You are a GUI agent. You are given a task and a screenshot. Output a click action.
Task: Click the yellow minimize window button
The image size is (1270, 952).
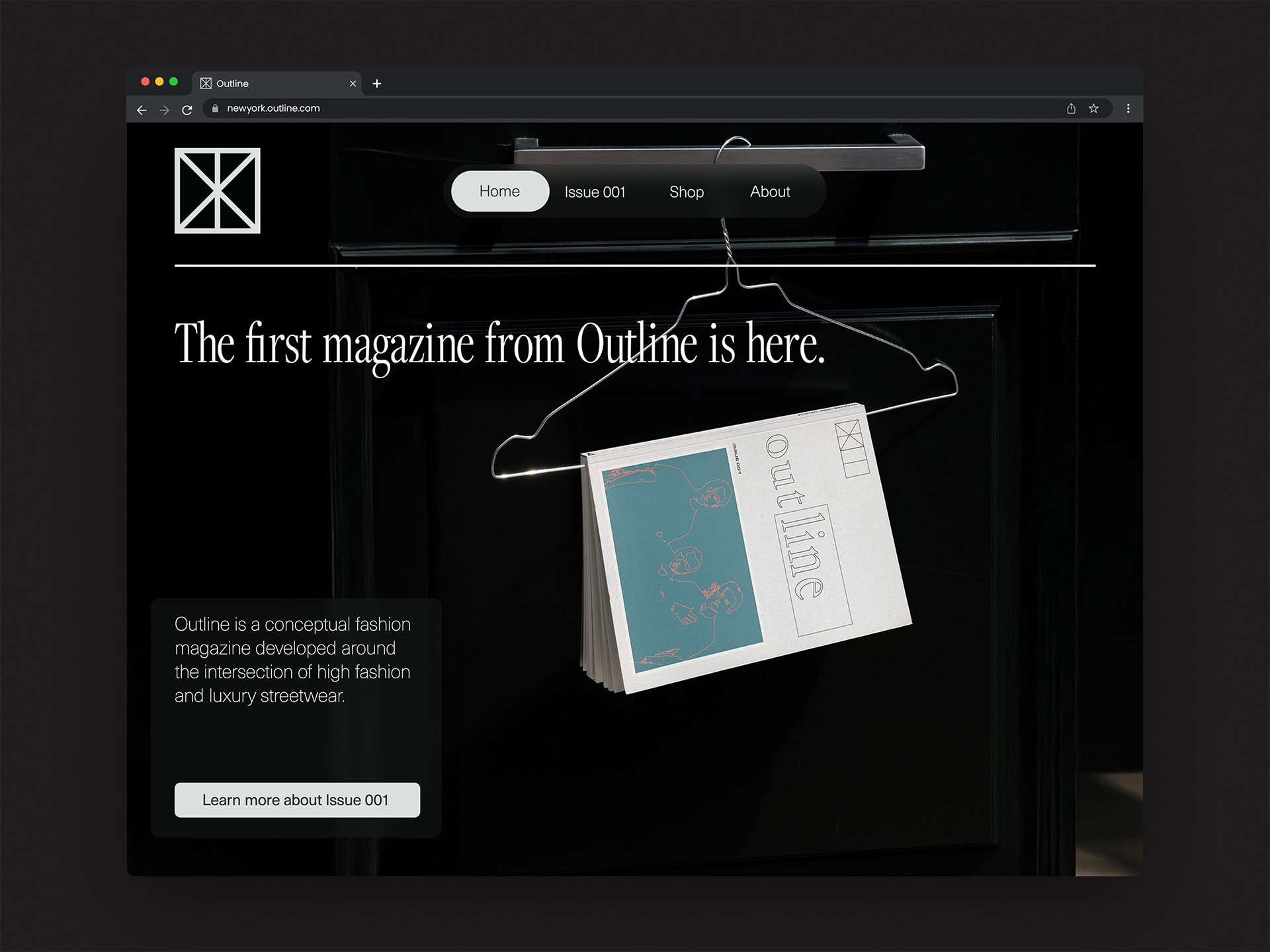pos(159,82)
